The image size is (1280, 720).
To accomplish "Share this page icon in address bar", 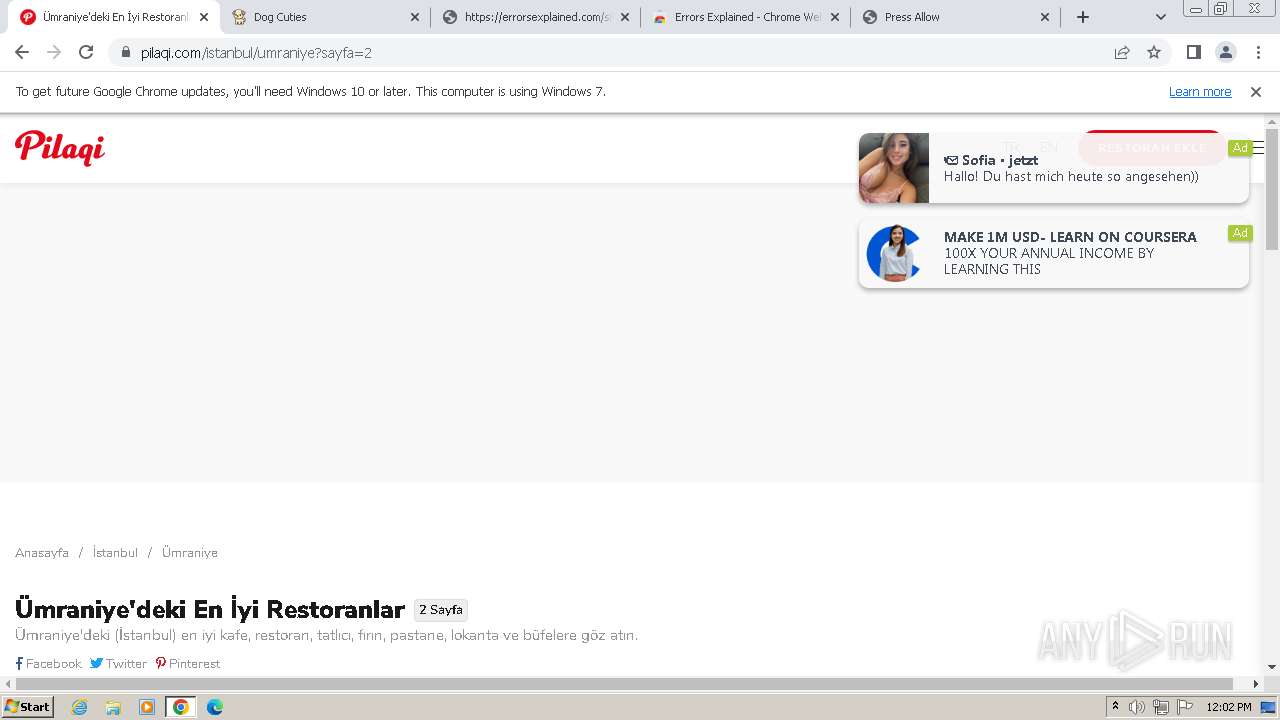I will (x=1122, y=52).
